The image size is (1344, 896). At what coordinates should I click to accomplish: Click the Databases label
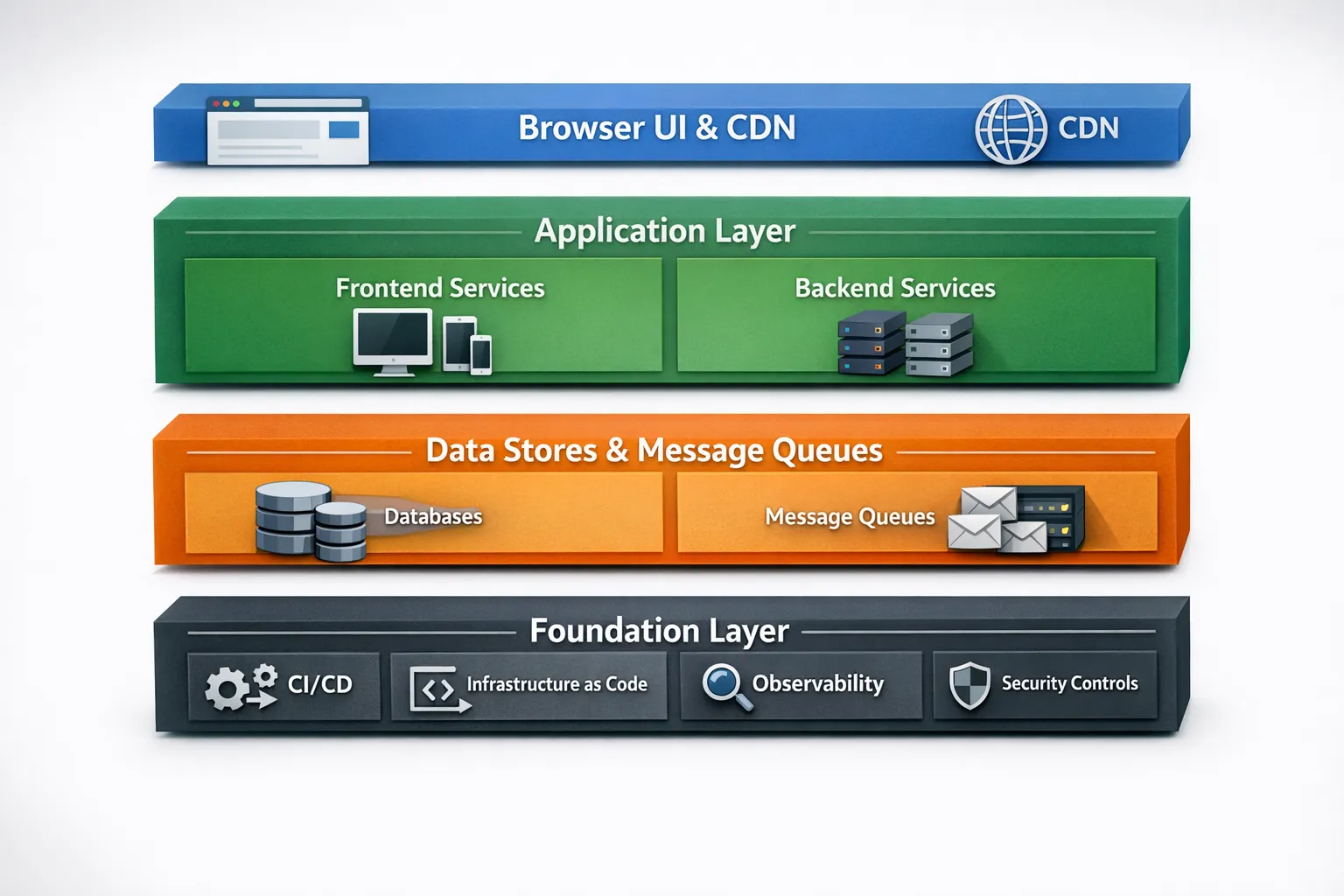point(433,516)
